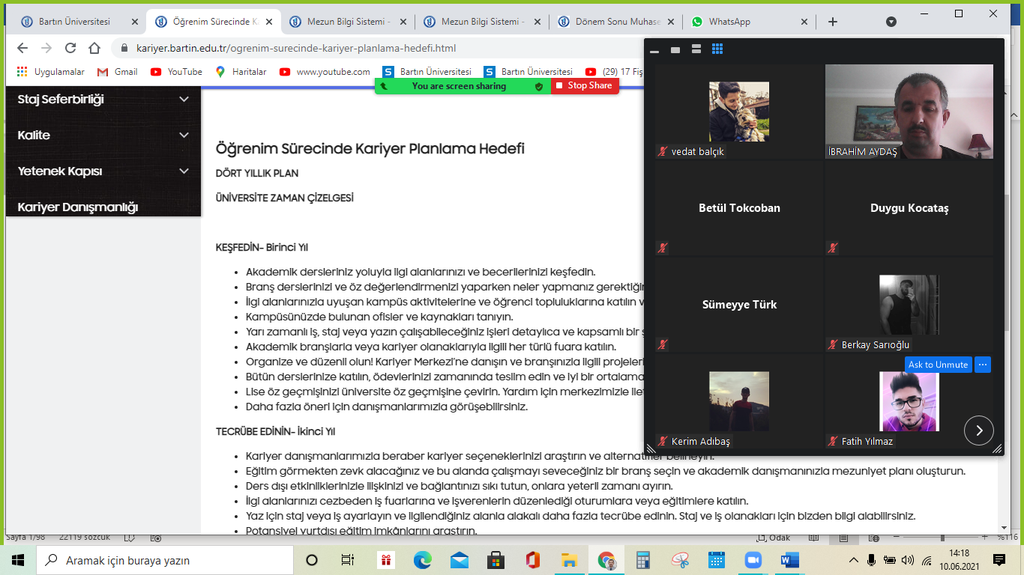Stop the Zoom screen share
Image resolution: width=1024 pixels, height=575 pixels.
(x=584, y=86)
